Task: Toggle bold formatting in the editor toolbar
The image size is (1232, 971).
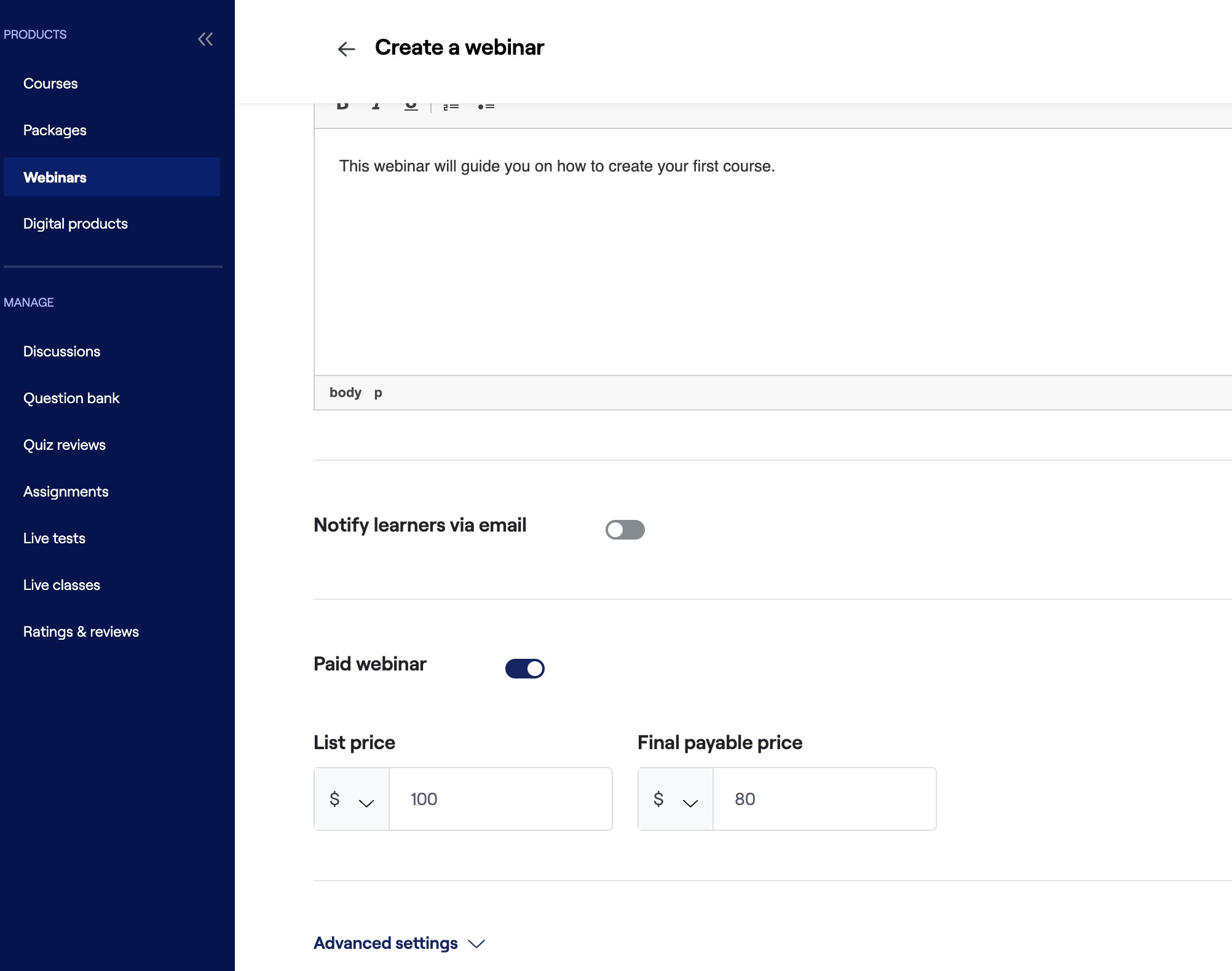Action: coord(343,107)
